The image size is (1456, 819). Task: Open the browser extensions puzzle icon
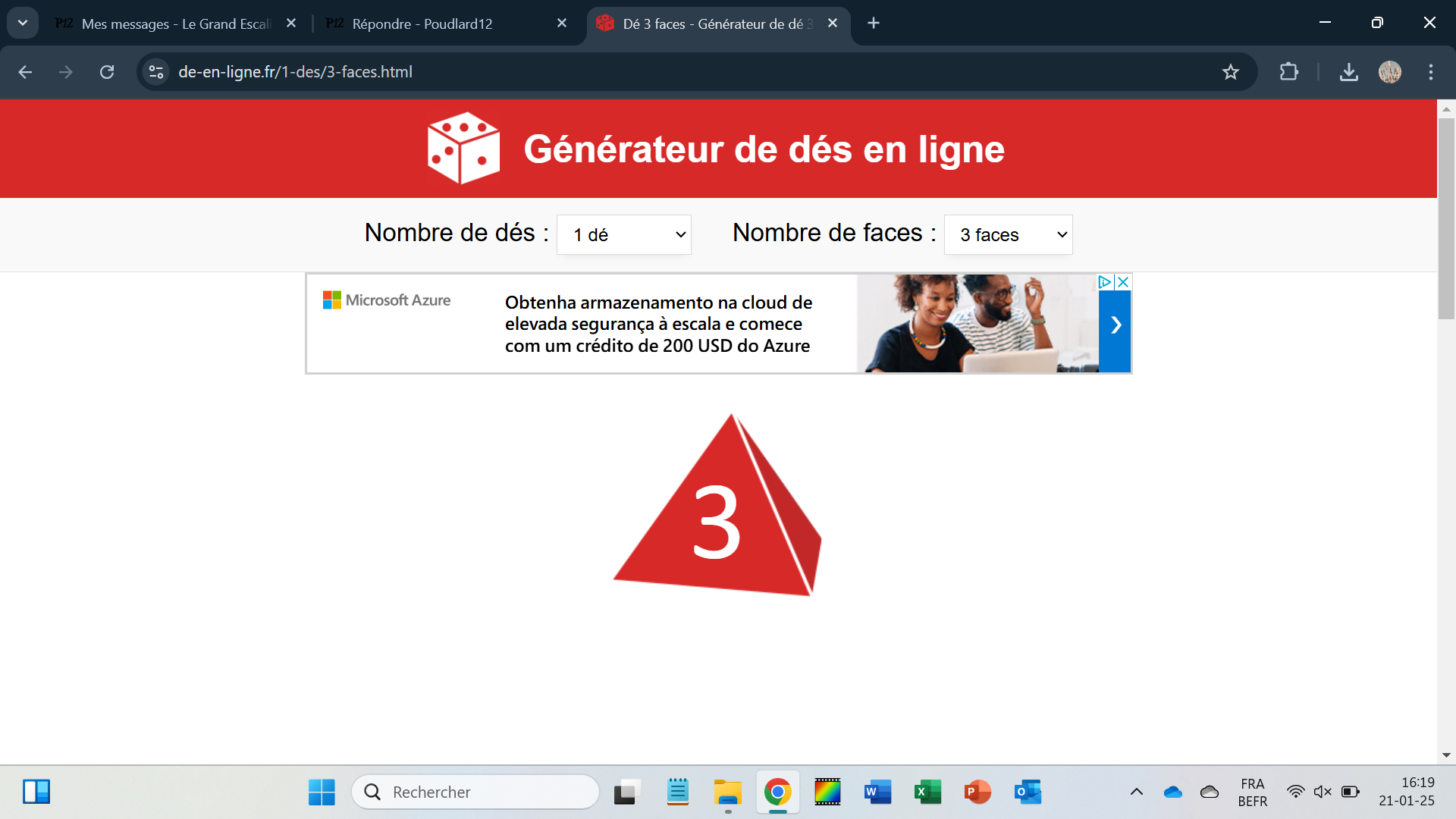pos(1288,72)
